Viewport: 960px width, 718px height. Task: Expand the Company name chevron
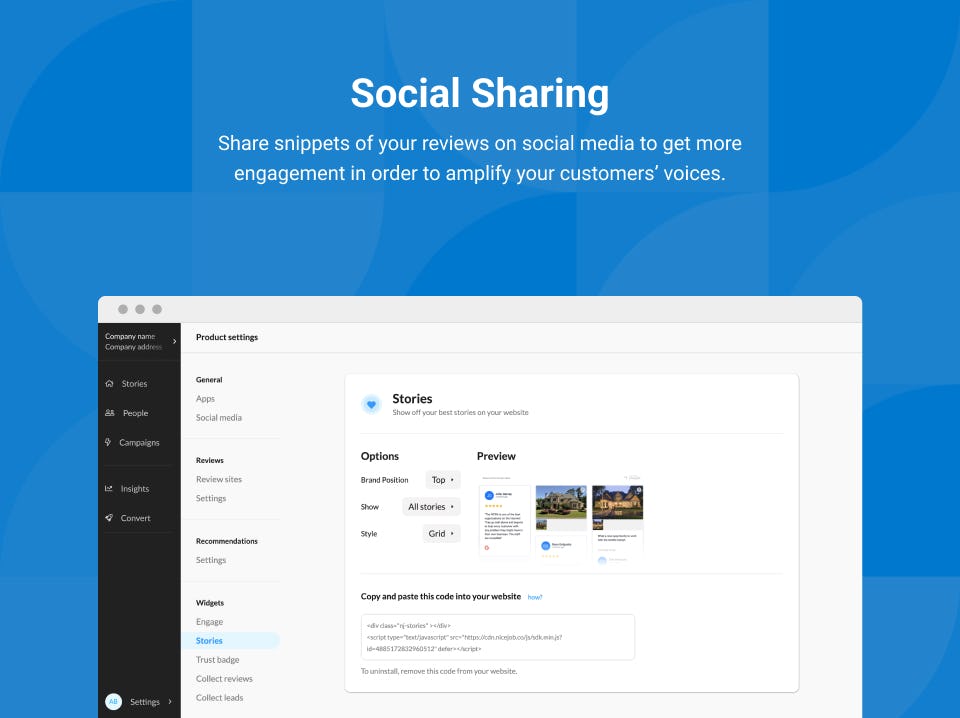pyautogui.click(x=174, y=342)
